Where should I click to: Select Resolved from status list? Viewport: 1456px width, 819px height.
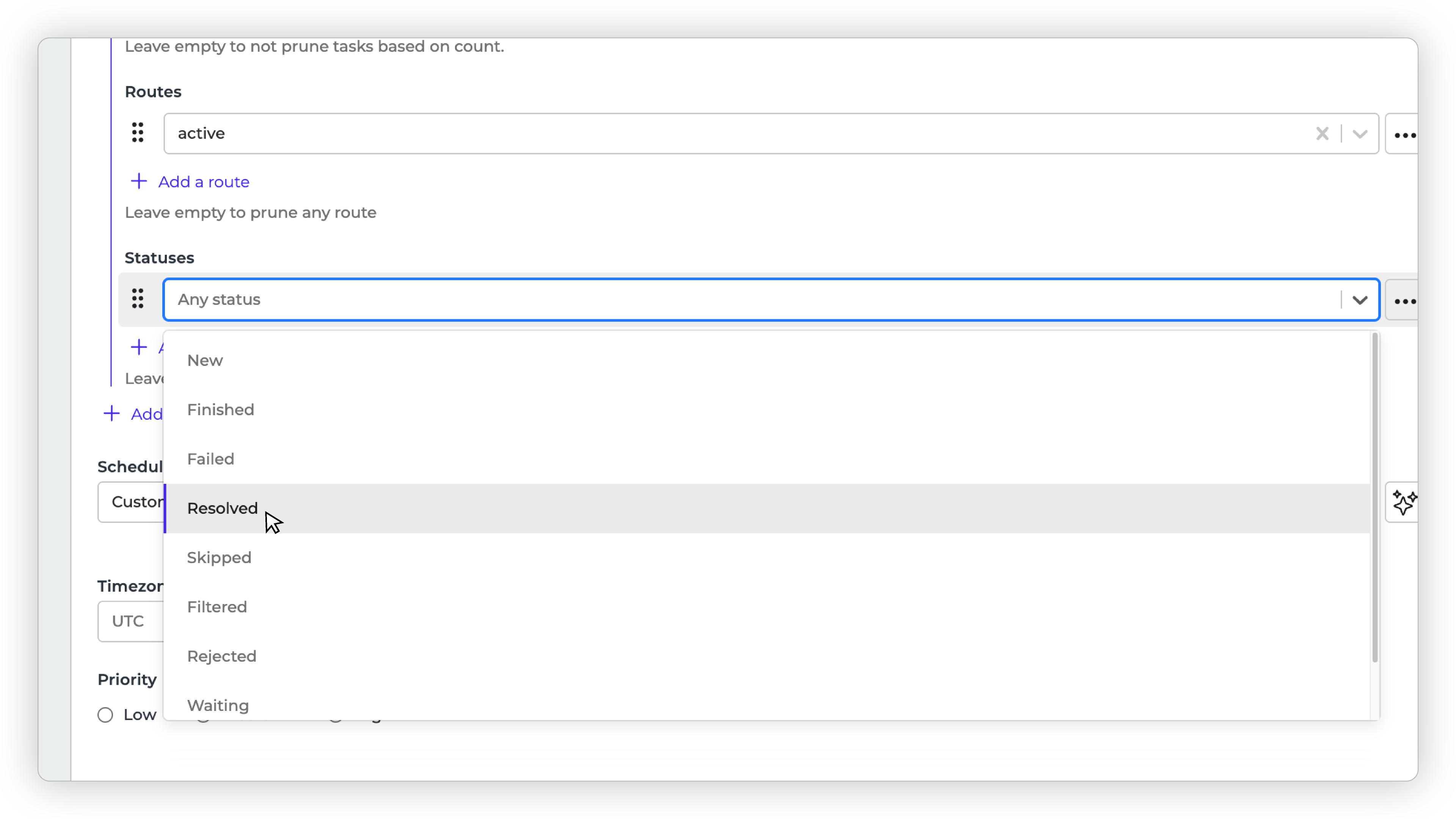222,509
